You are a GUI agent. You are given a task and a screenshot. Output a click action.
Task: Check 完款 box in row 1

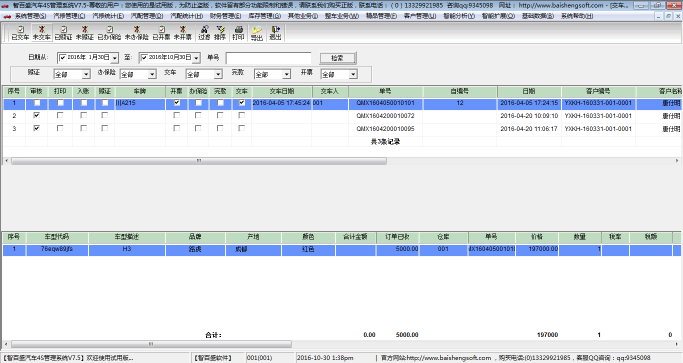tap(220, 103)
